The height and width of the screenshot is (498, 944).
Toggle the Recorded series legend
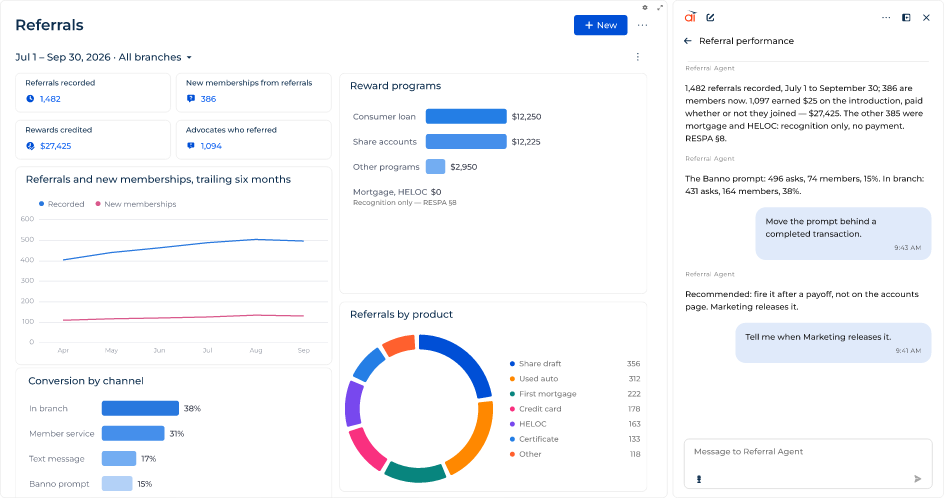tap(61, 204)
